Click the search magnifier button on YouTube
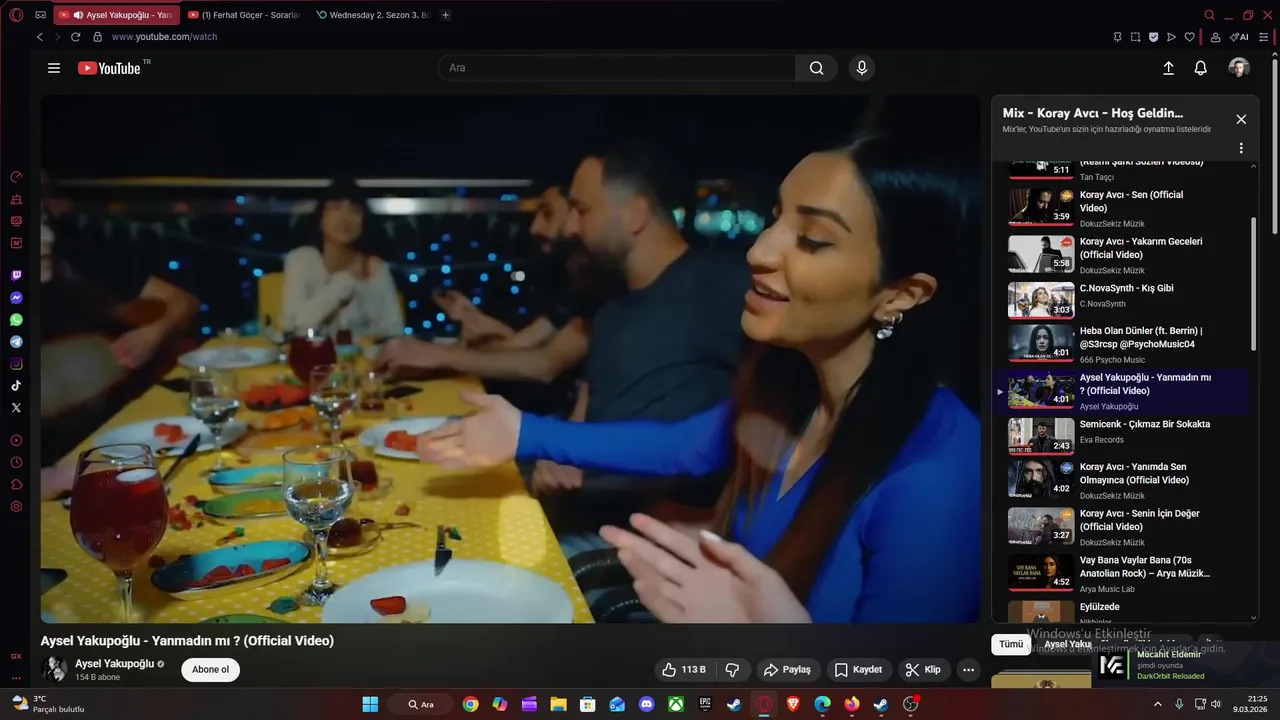Image resolution: width=1280 pixels, height=720 pixels. click(x=817, y=68)
